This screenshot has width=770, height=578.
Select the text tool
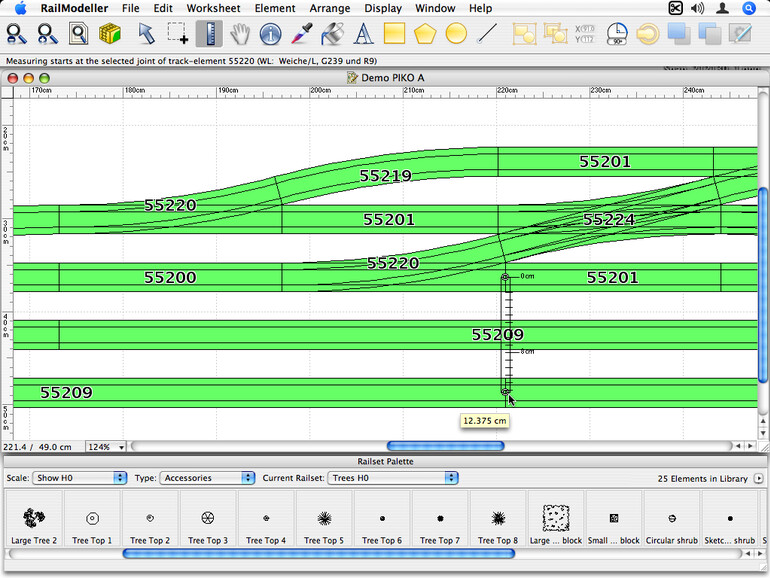point(364,34)
